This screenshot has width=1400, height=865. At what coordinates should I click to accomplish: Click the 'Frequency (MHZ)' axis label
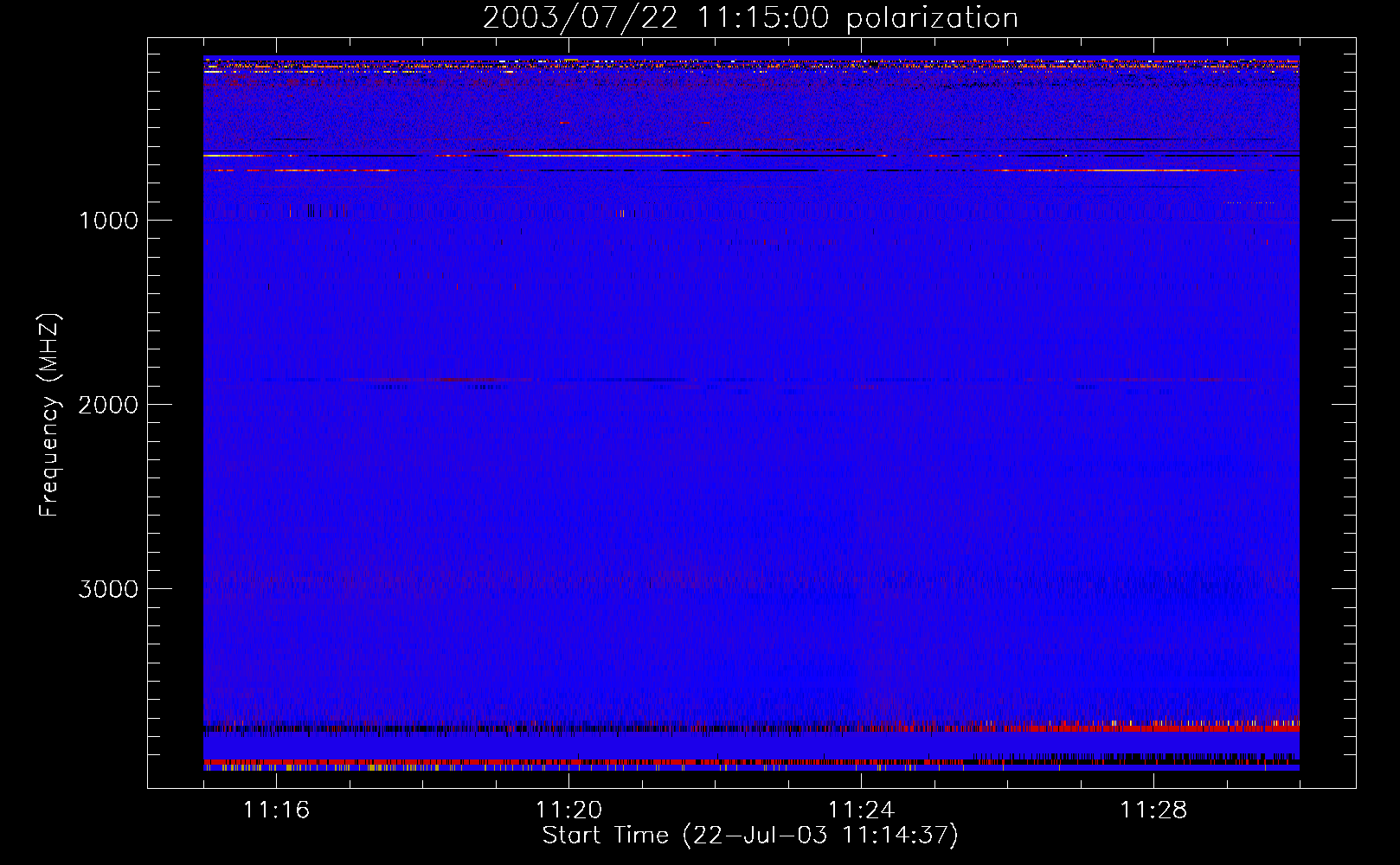(x=49, y=415)
